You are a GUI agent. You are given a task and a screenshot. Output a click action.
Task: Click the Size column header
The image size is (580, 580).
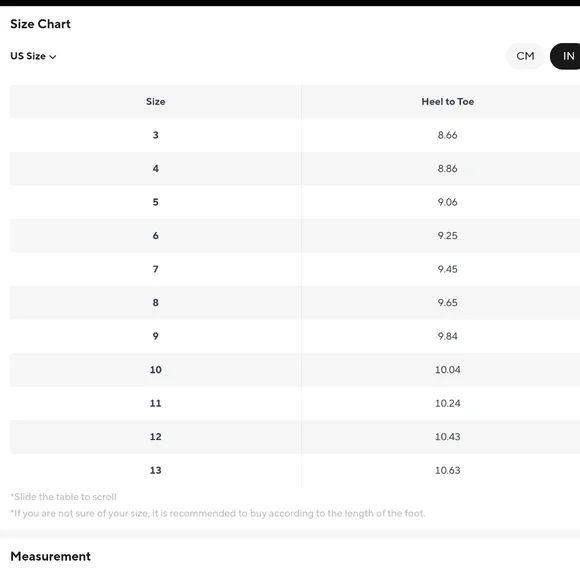pyautogui.click(x=156, y=102)
